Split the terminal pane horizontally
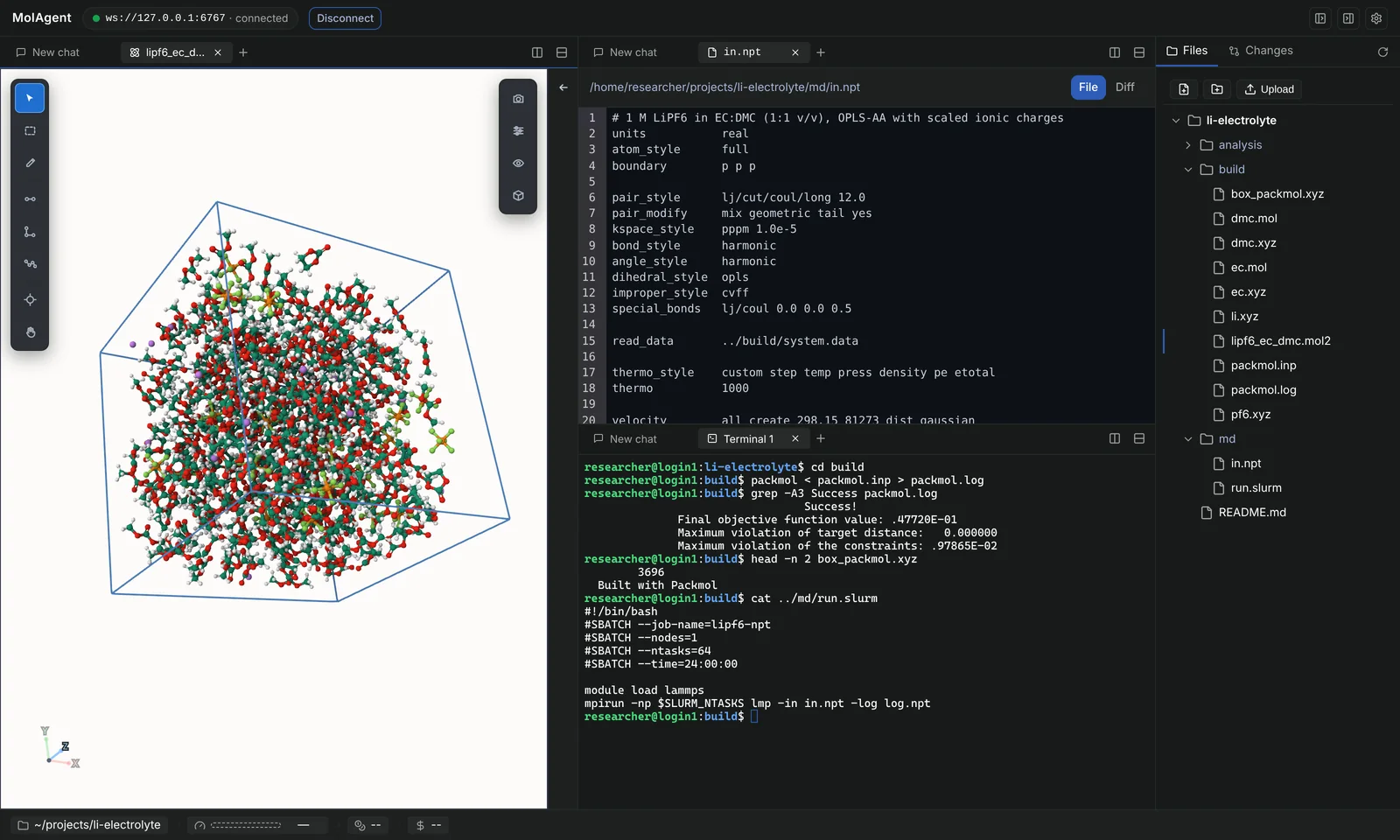The height and width of the screenshot is (840, 1400). pos(1139,438)
